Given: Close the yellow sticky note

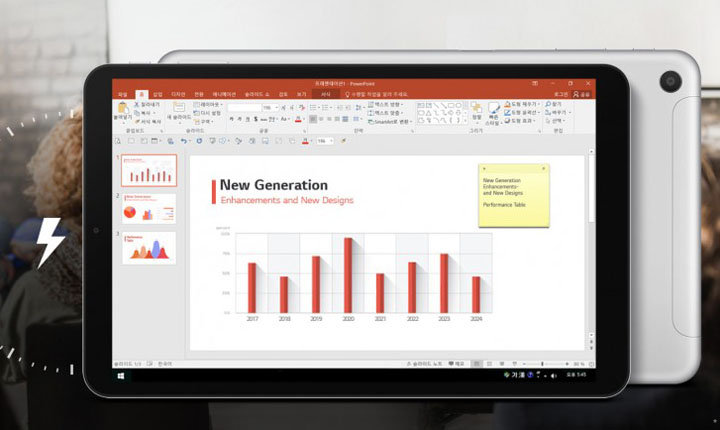Looking at the screenshot, I should pyautogui.click(x=544, y=168).
